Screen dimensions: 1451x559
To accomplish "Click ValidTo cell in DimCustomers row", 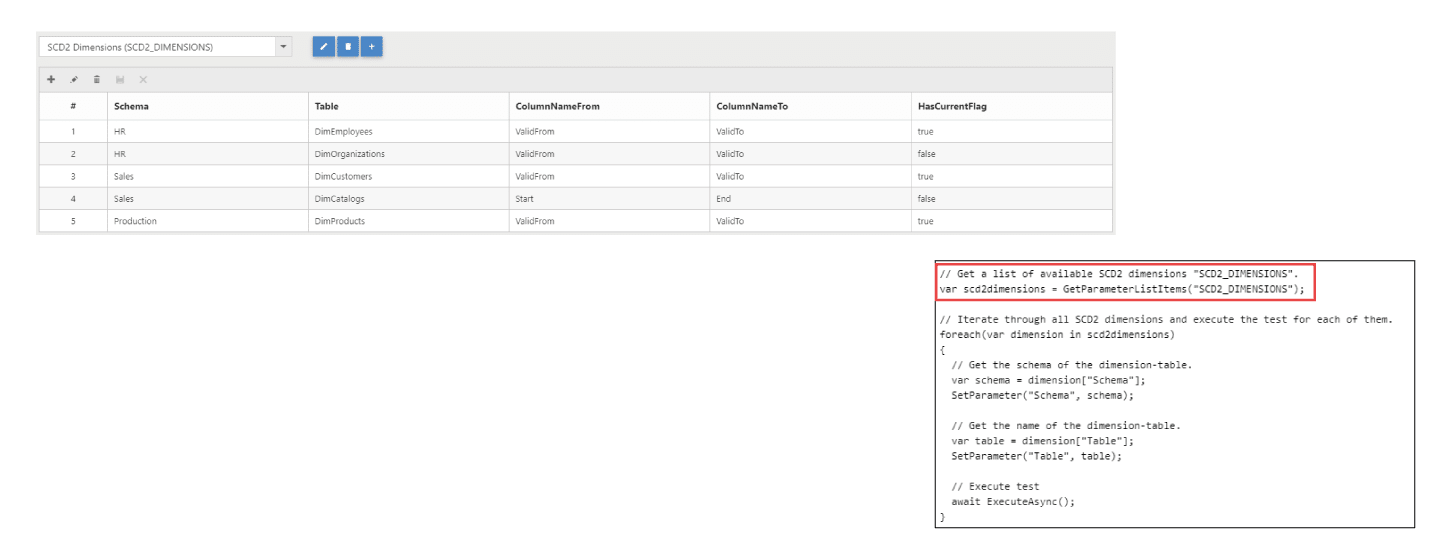I will pyautogui.click(x=810, y=176).
